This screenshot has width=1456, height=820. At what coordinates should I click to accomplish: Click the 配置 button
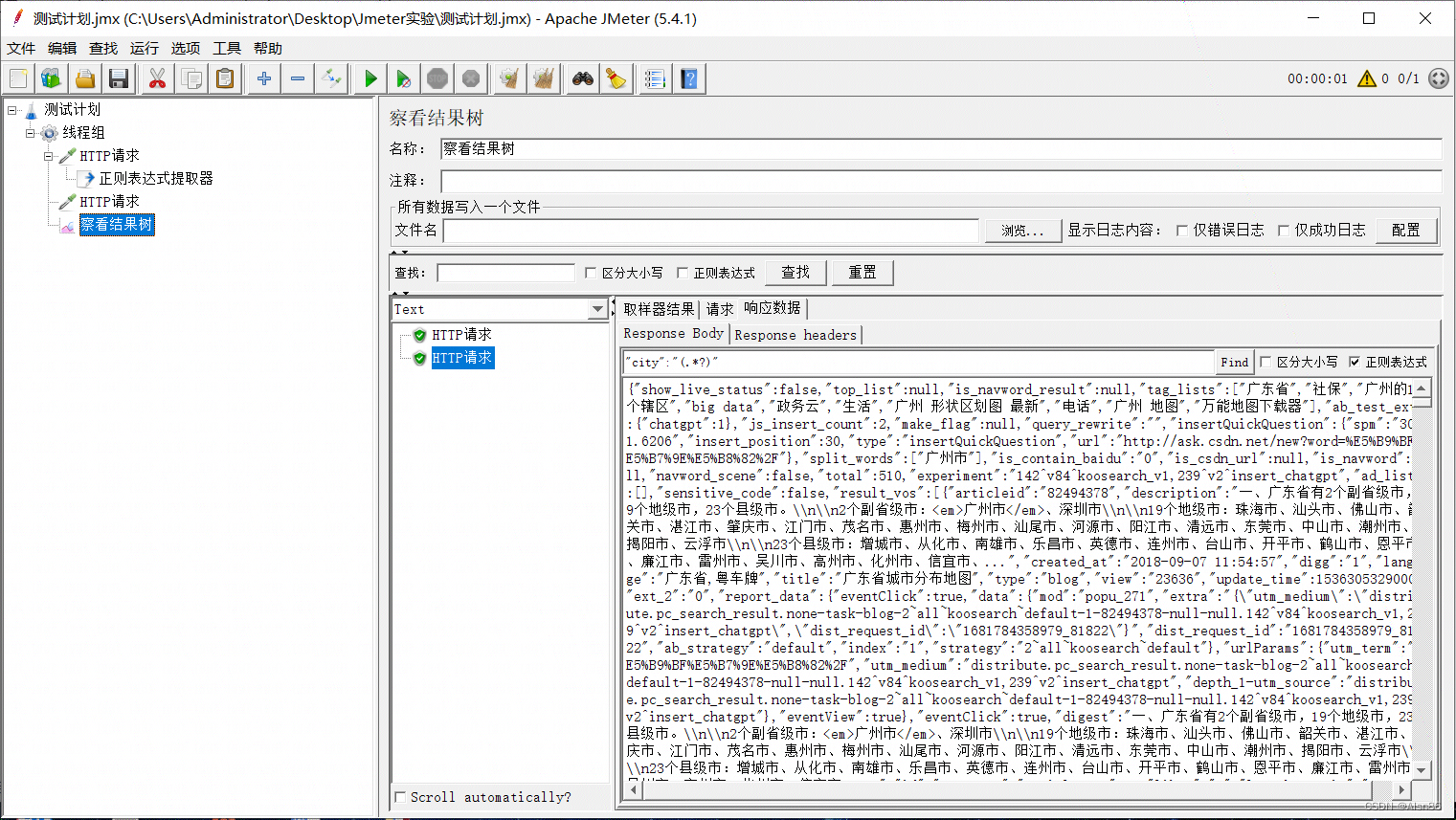tap(1406, 231)
